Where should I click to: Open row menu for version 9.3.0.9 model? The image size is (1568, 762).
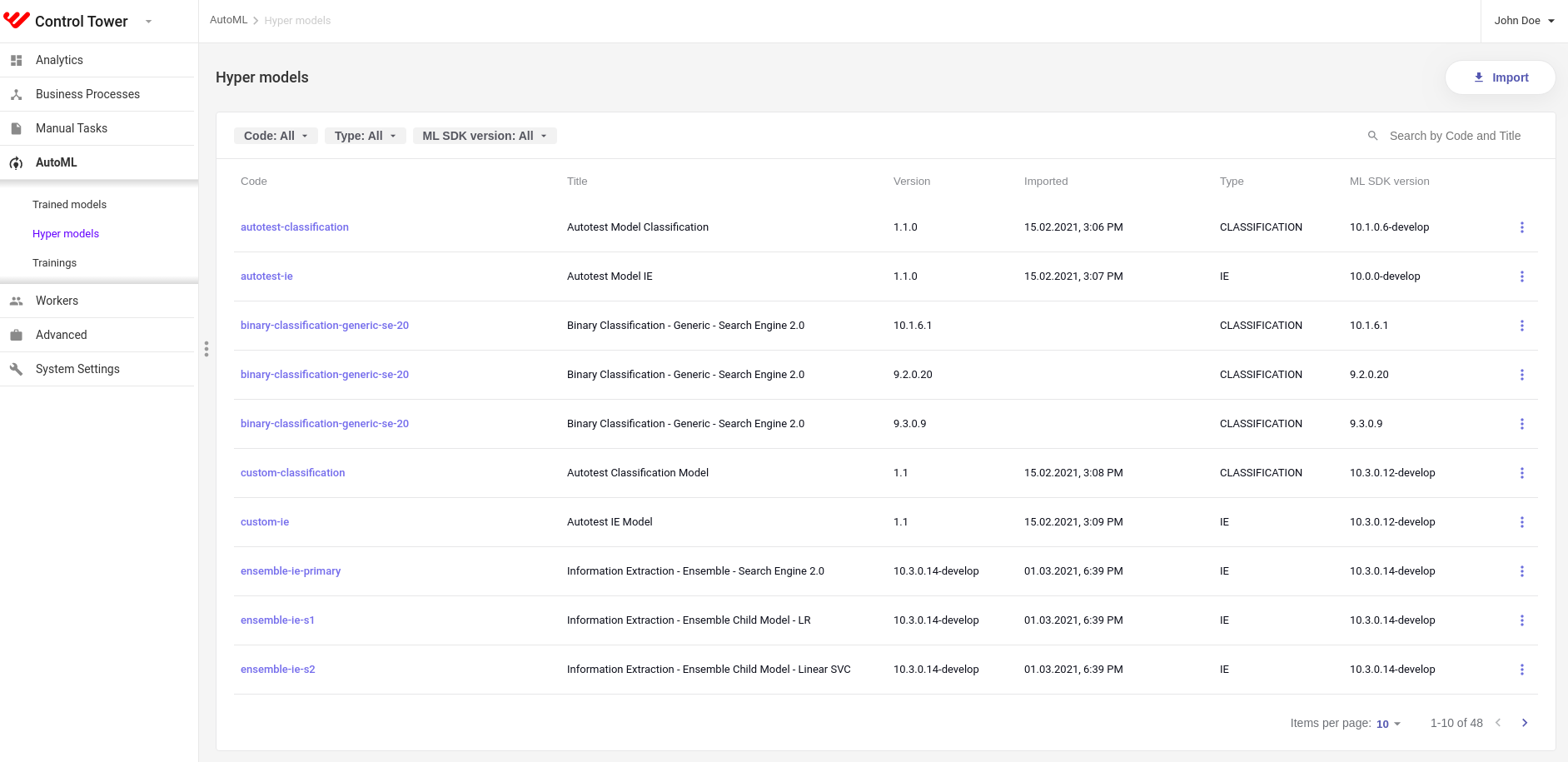point(1522,424)
